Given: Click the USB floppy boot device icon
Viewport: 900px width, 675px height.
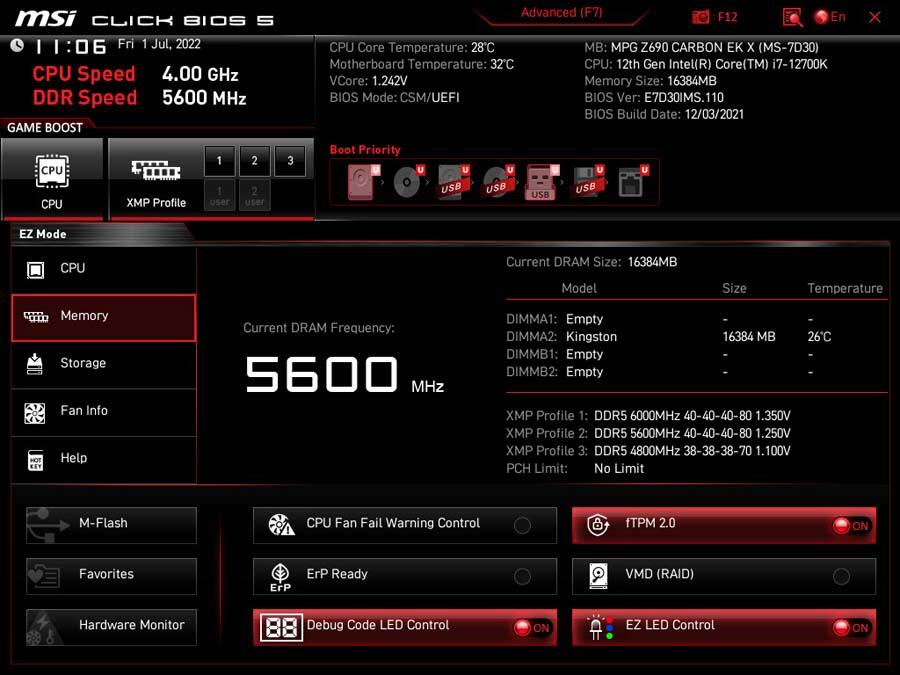Looking at the screenshot, I should point(587,182).
